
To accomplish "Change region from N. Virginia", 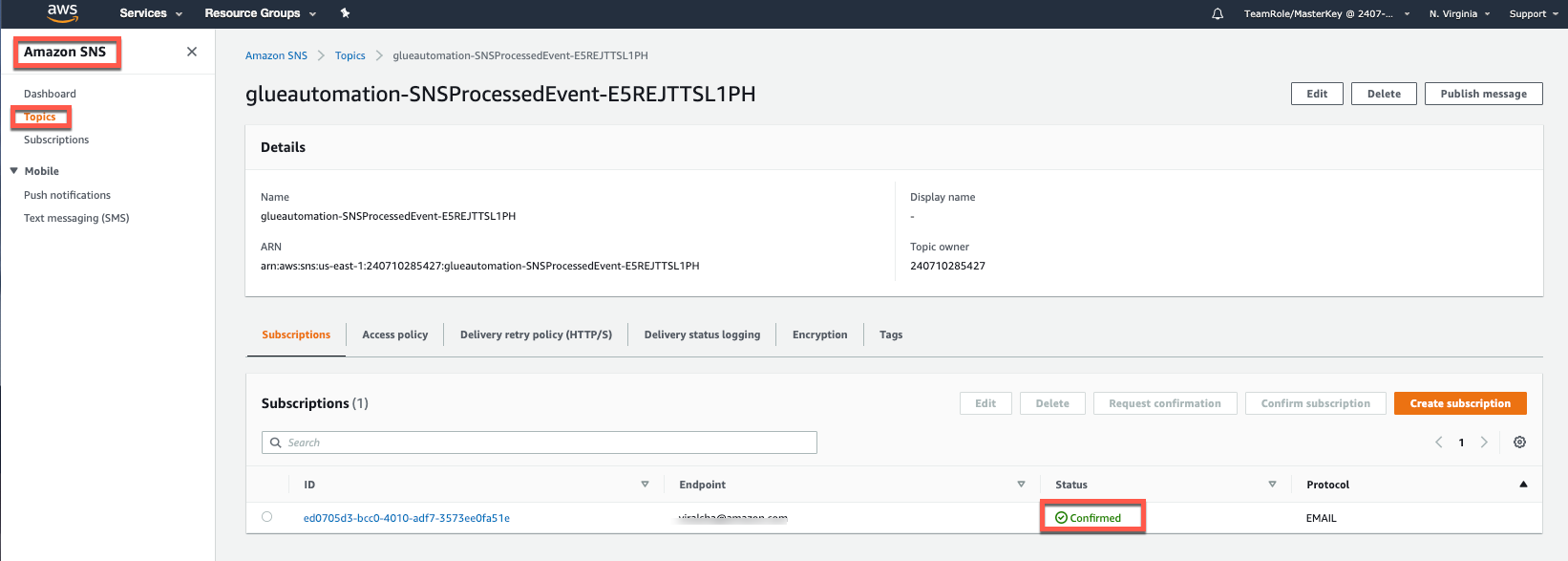I will [x=1459, y=13].
